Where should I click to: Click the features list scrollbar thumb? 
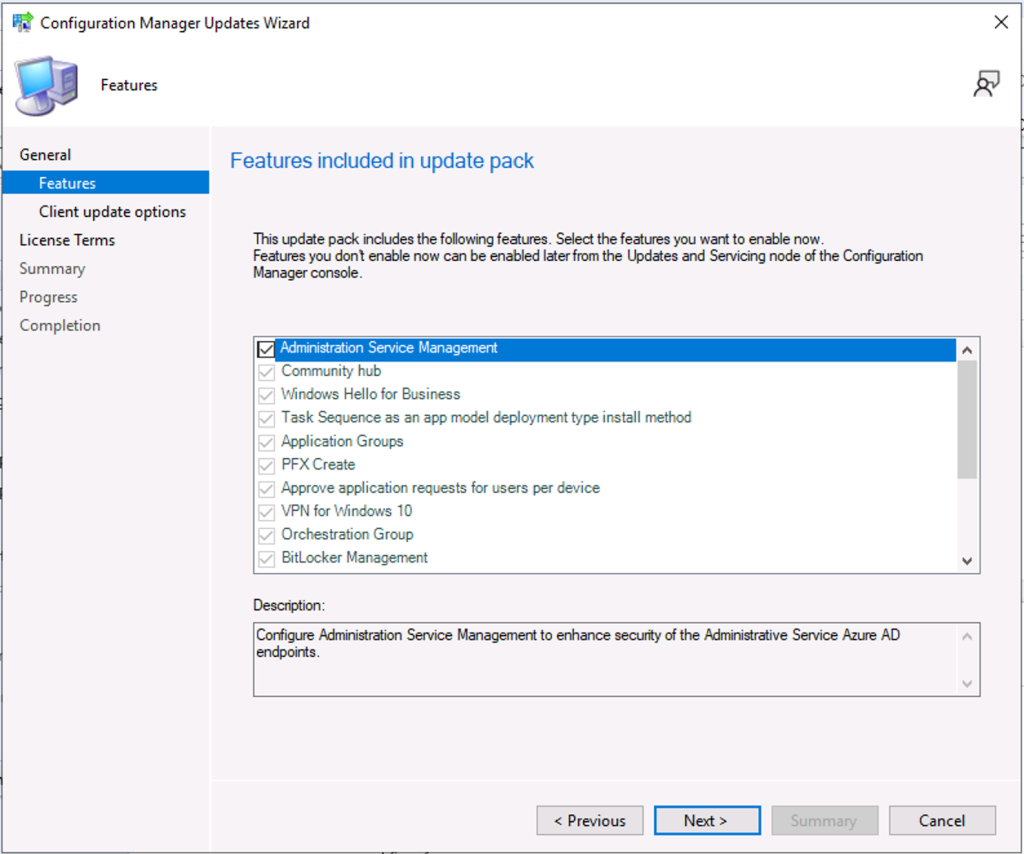coord(967,419)
